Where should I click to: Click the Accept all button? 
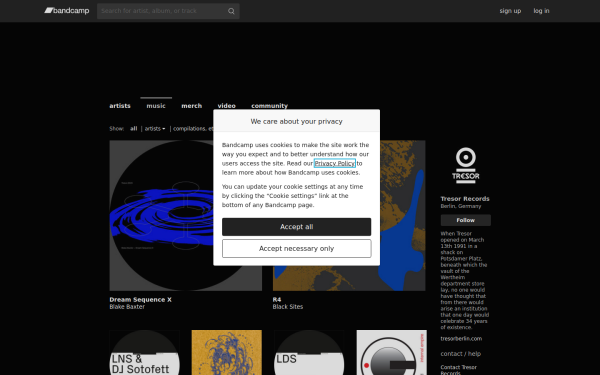[297, 227]
